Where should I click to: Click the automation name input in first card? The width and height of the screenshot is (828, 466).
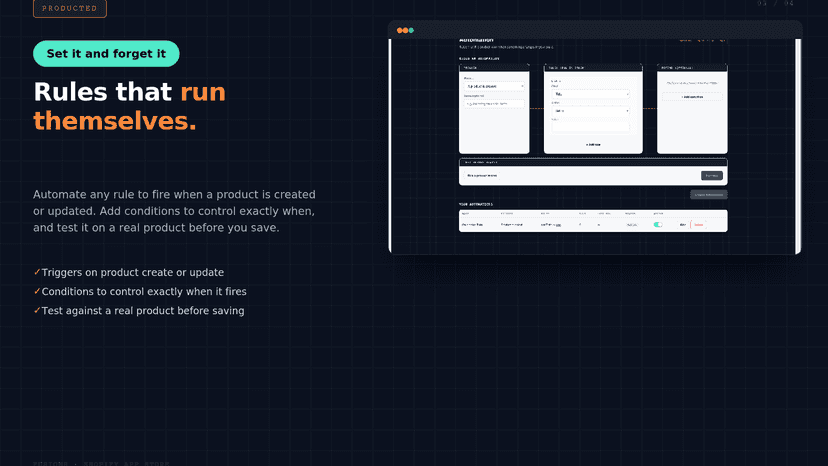pyautogui.click(x=494, y=104)
